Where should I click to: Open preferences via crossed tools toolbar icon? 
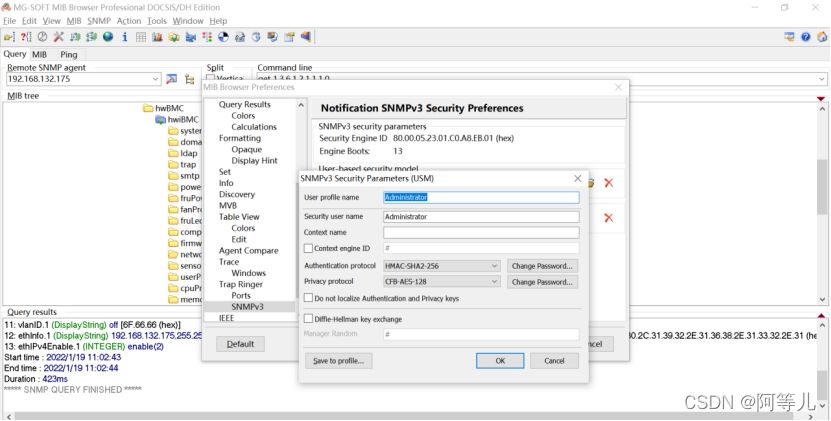pyautogui.click(x=58, y=37)
